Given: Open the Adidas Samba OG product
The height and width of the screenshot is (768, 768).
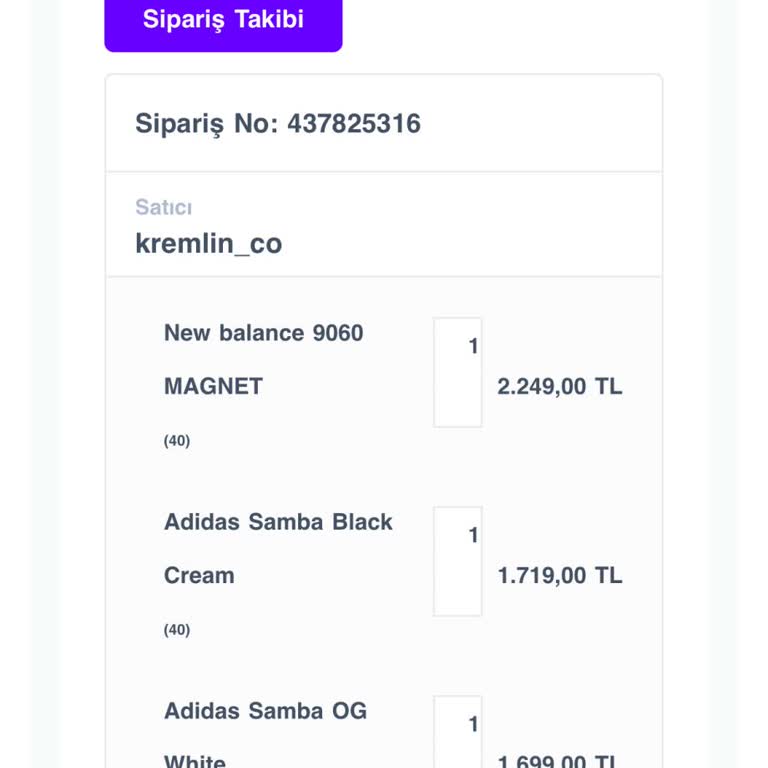Looking at the screenshot, I should [x=265, y=711].
